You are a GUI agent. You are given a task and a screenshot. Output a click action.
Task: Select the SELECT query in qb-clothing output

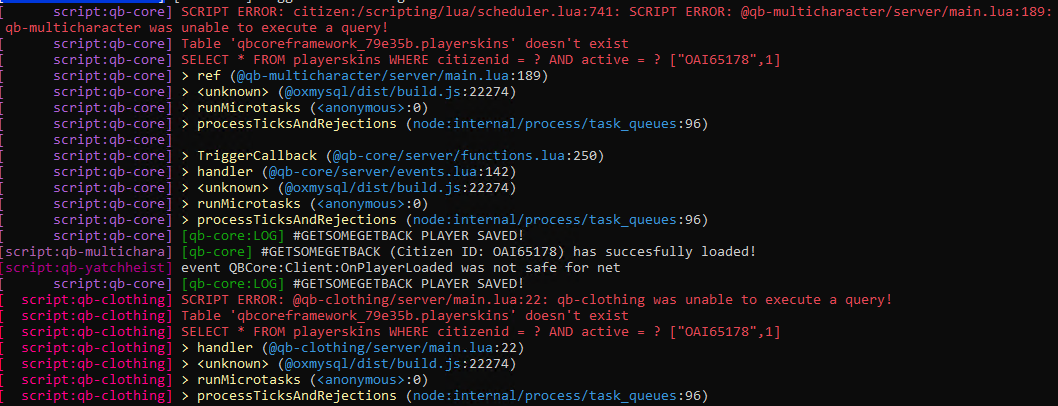[480, 332]
